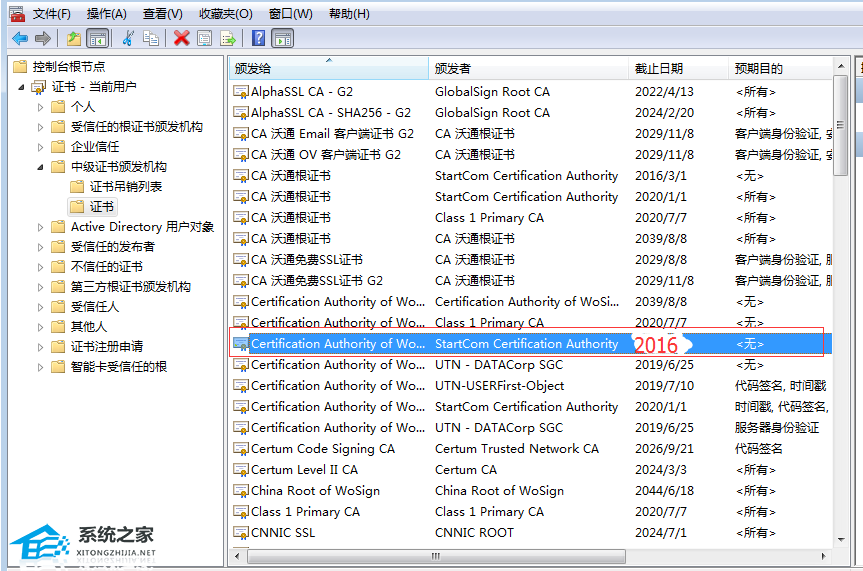Screen dimensions: 863x571
Task: Click folder icon of 智能卡受信任的根
Action: click(x=58, y=367)
